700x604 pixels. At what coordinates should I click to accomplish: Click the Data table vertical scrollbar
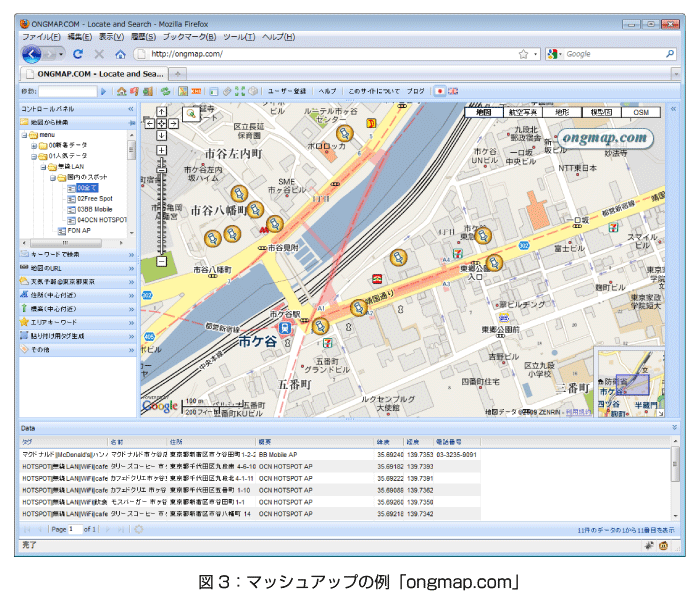pyautogui.click(x=675, y=465)
